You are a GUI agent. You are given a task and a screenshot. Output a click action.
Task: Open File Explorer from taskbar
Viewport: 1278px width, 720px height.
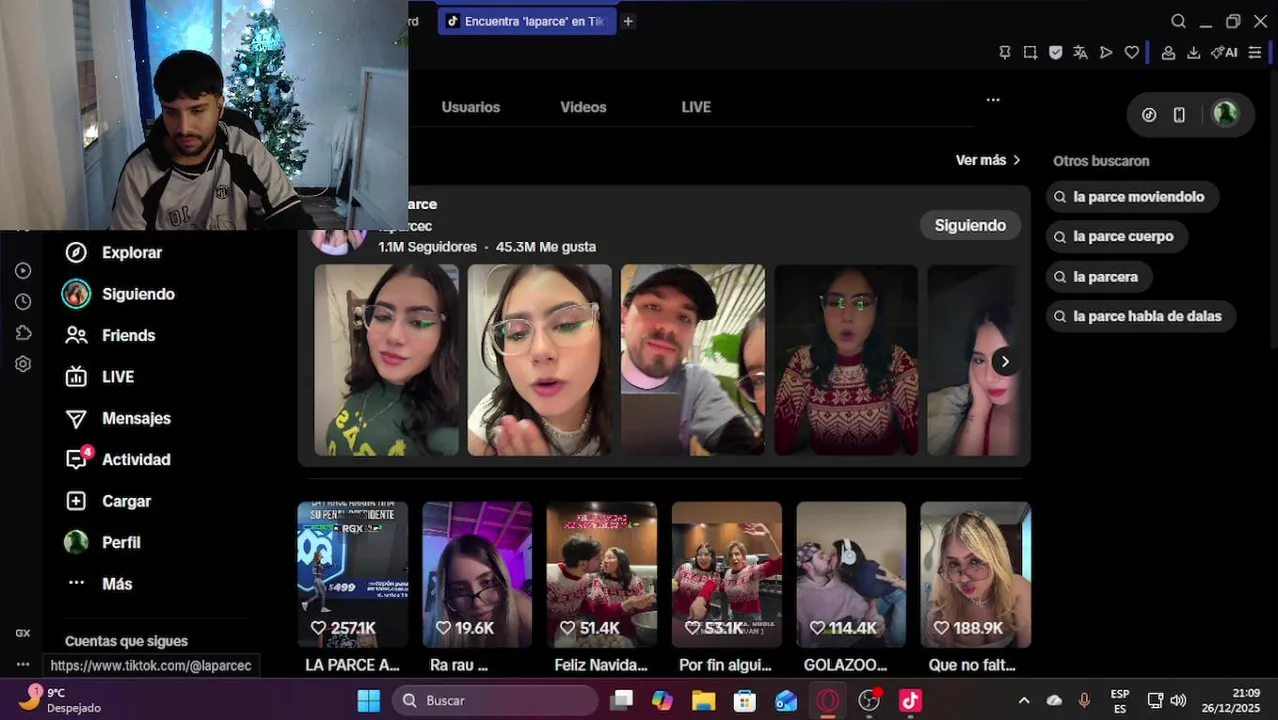pyautogui.click(x=704, y=701)
